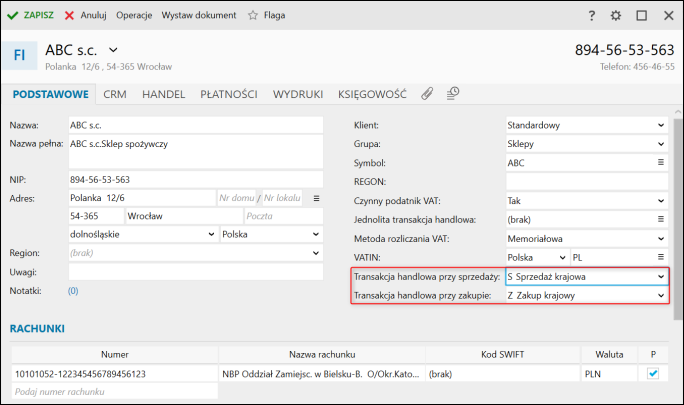Click the city field Wrocław

pyautogui.click(x=184, y=216)
